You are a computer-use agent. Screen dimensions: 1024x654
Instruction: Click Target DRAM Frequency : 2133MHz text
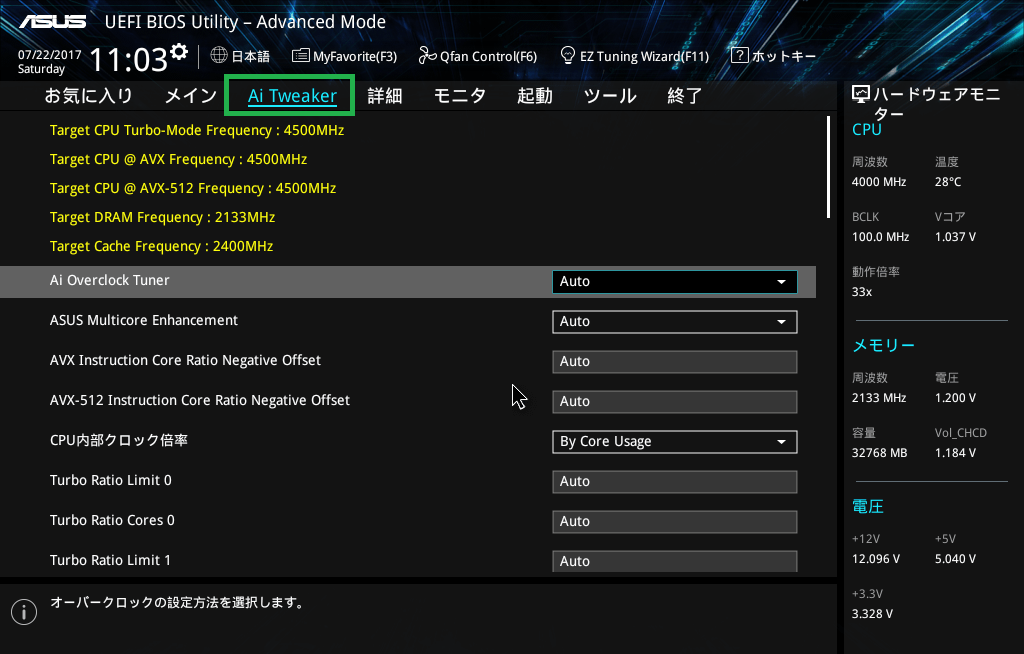[162, 217]
